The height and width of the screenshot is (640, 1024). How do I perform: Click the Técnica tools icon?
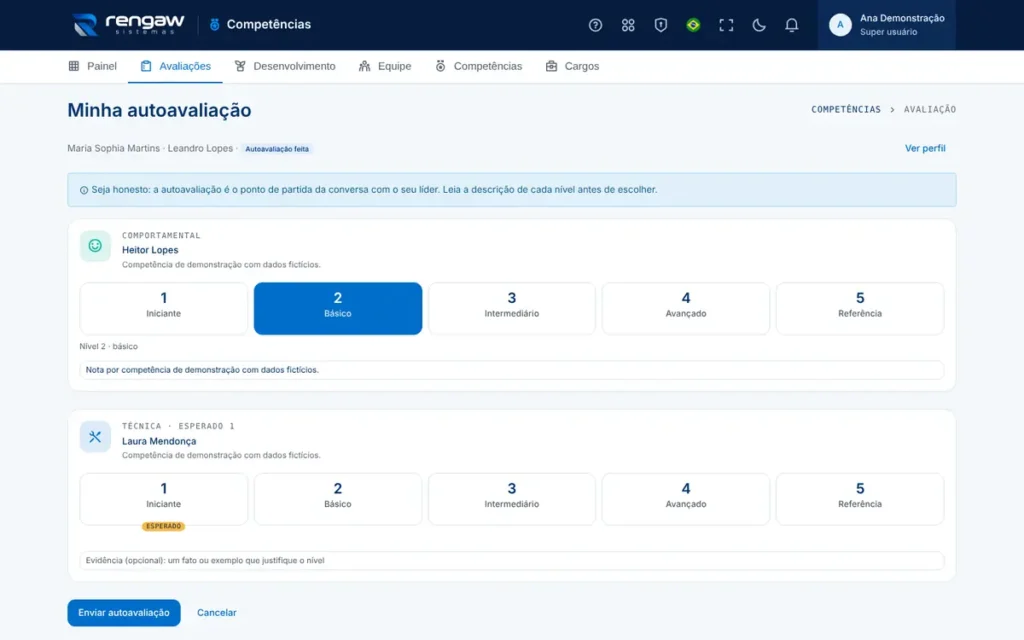pos(95,437)
